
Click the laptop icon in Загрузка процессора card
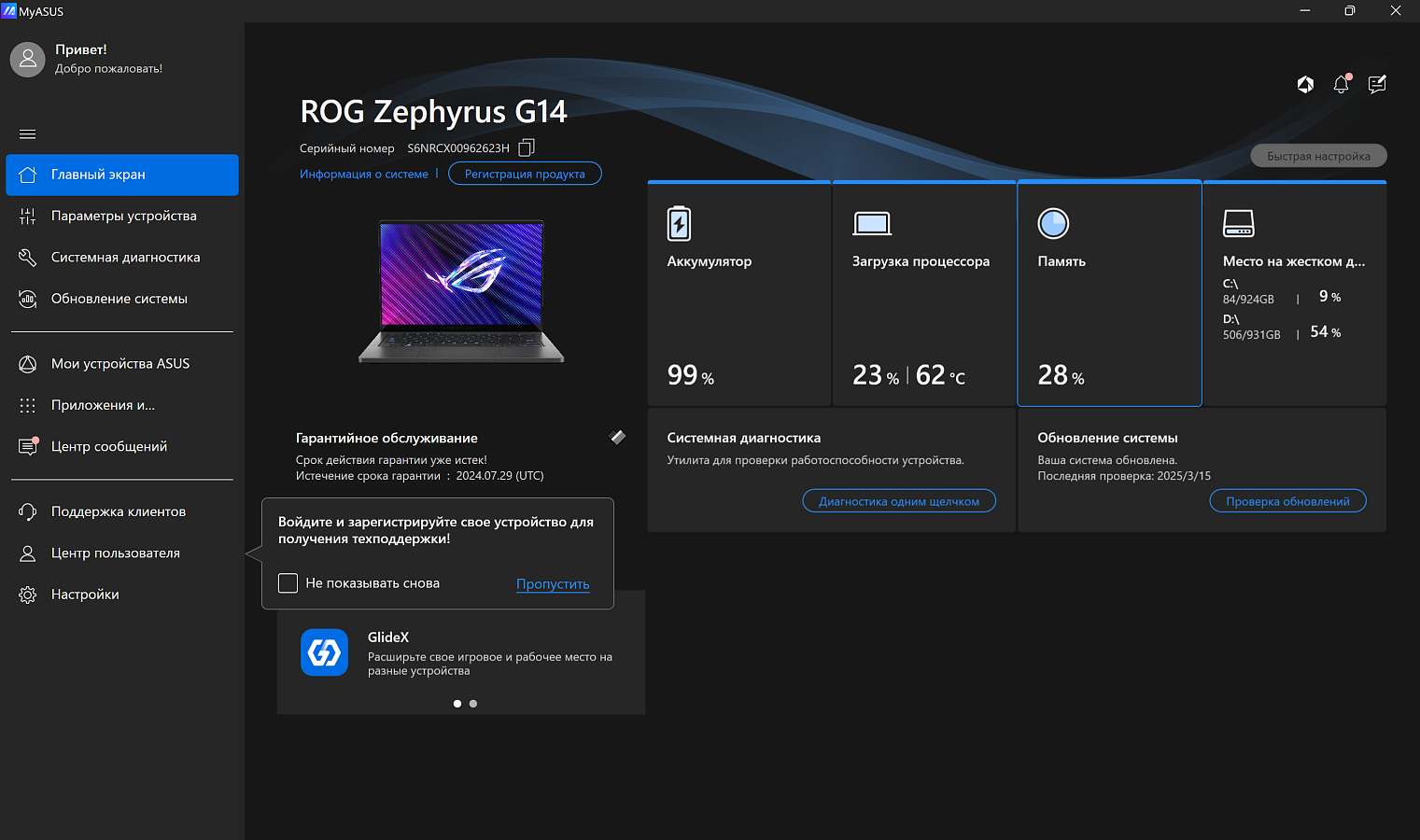pos(872,224)
